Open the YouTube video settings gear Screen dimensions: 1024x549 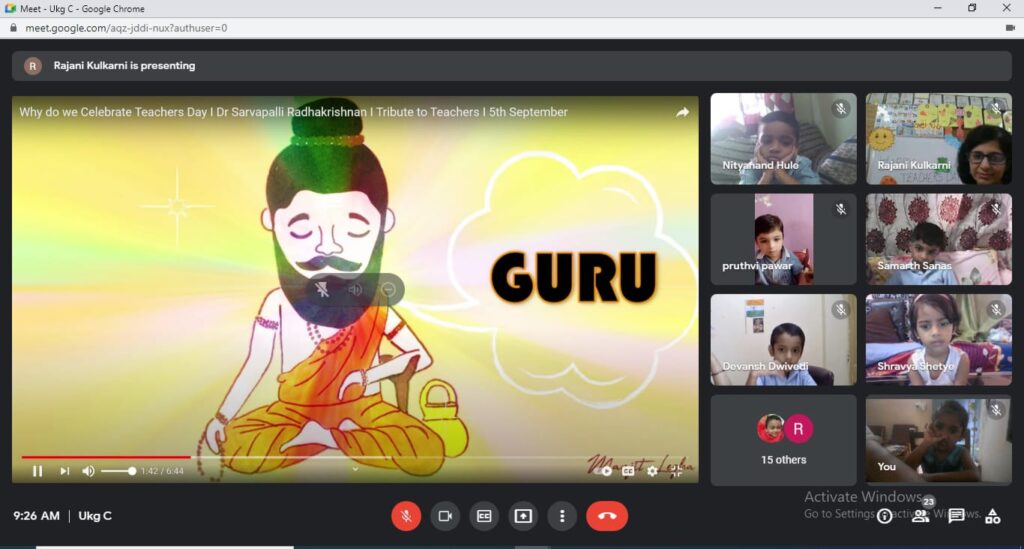(x=652, y=471)
